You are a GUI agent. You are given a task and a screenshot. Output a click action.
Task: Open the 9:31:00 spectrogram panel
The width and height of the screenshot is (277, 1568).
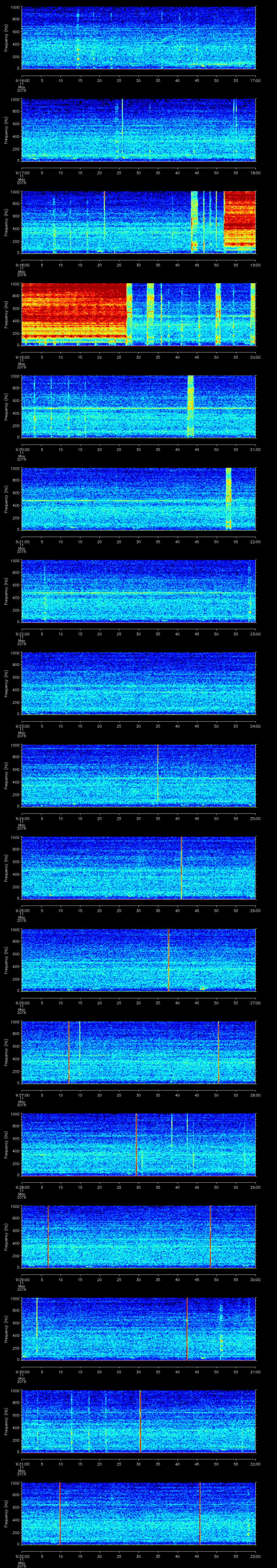click(x=139, y=1421)
